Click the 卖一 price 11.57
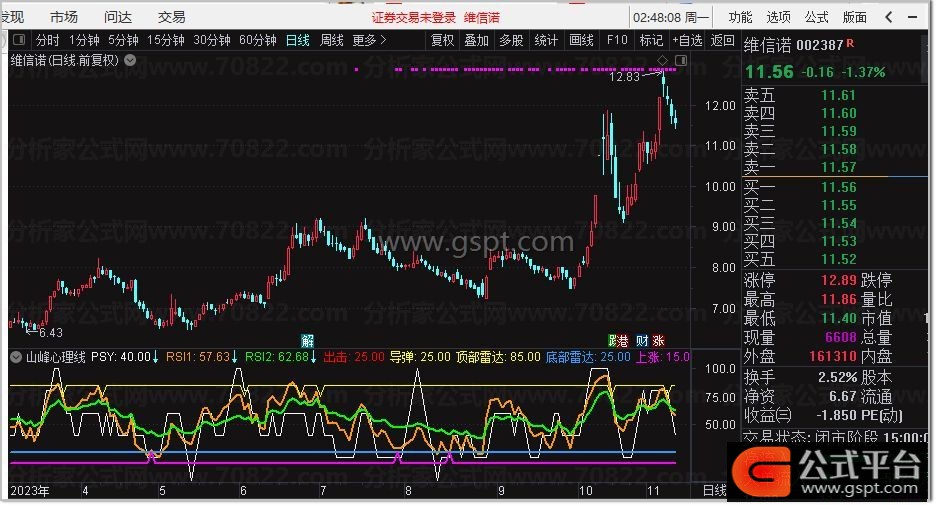Screen dimensions: 937x505 (x=838, y=167)
